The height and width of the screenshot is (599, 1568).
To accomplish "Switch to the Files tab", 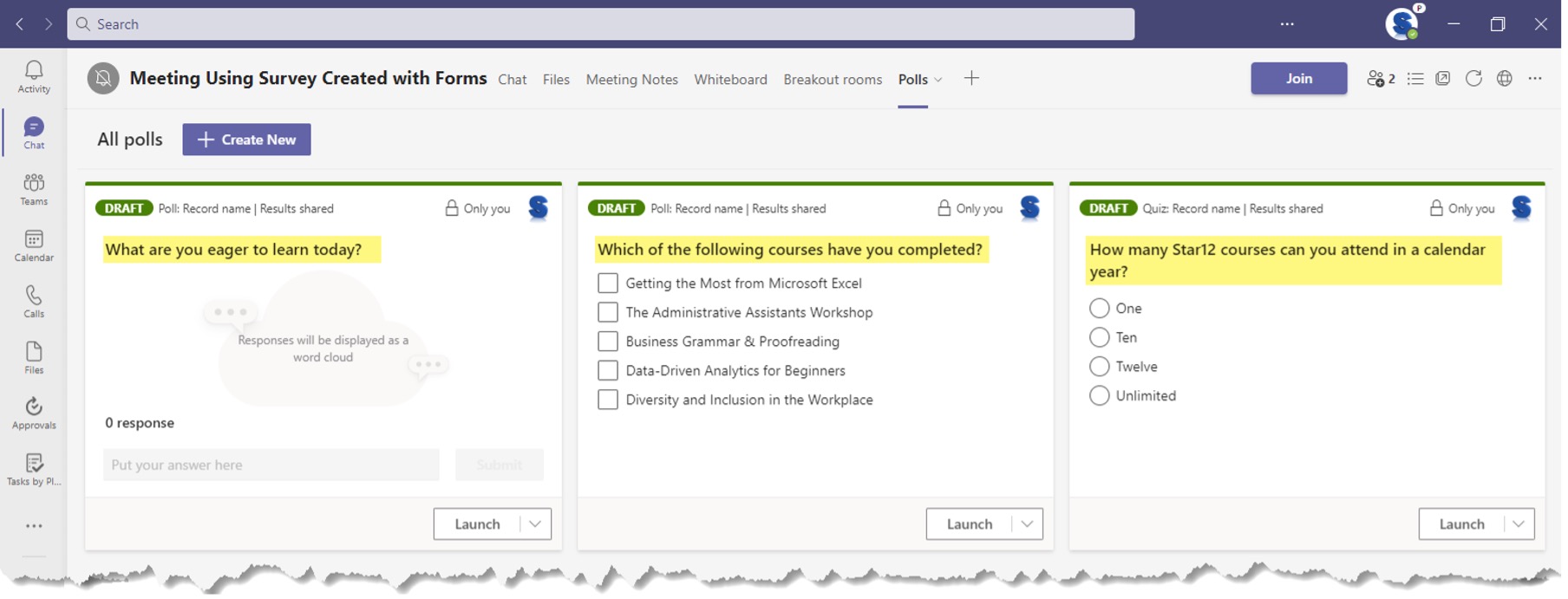I will click(x=556, y=80).
